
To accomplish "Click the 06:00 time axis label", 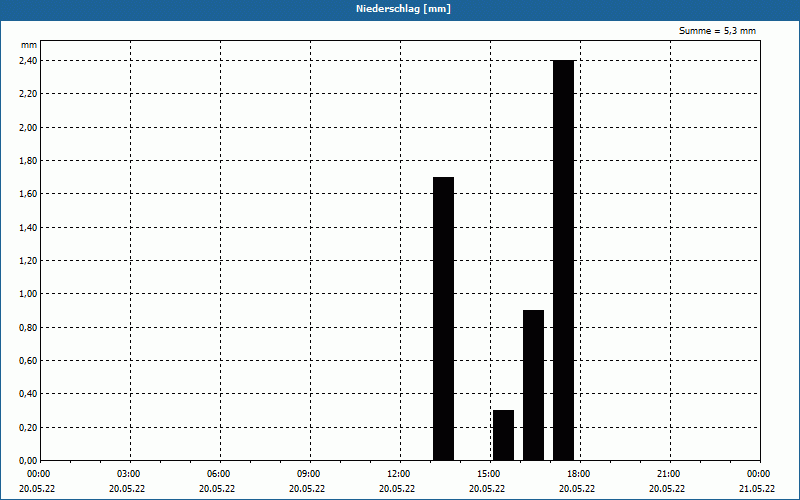I will click(x=219, y=474).
